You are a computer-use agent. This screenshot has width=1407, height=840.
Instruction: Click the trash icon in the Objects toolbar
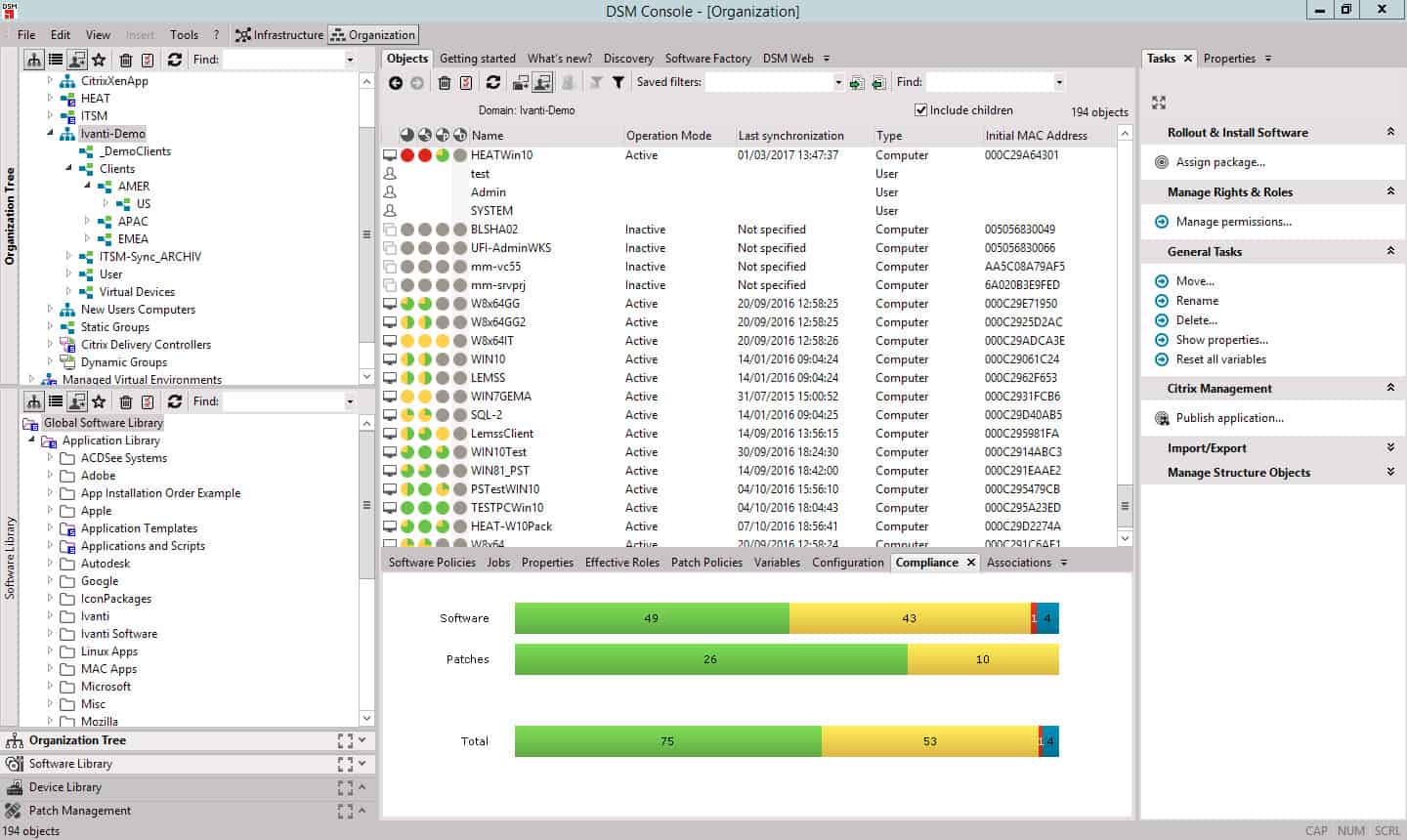tap(445, 83)
